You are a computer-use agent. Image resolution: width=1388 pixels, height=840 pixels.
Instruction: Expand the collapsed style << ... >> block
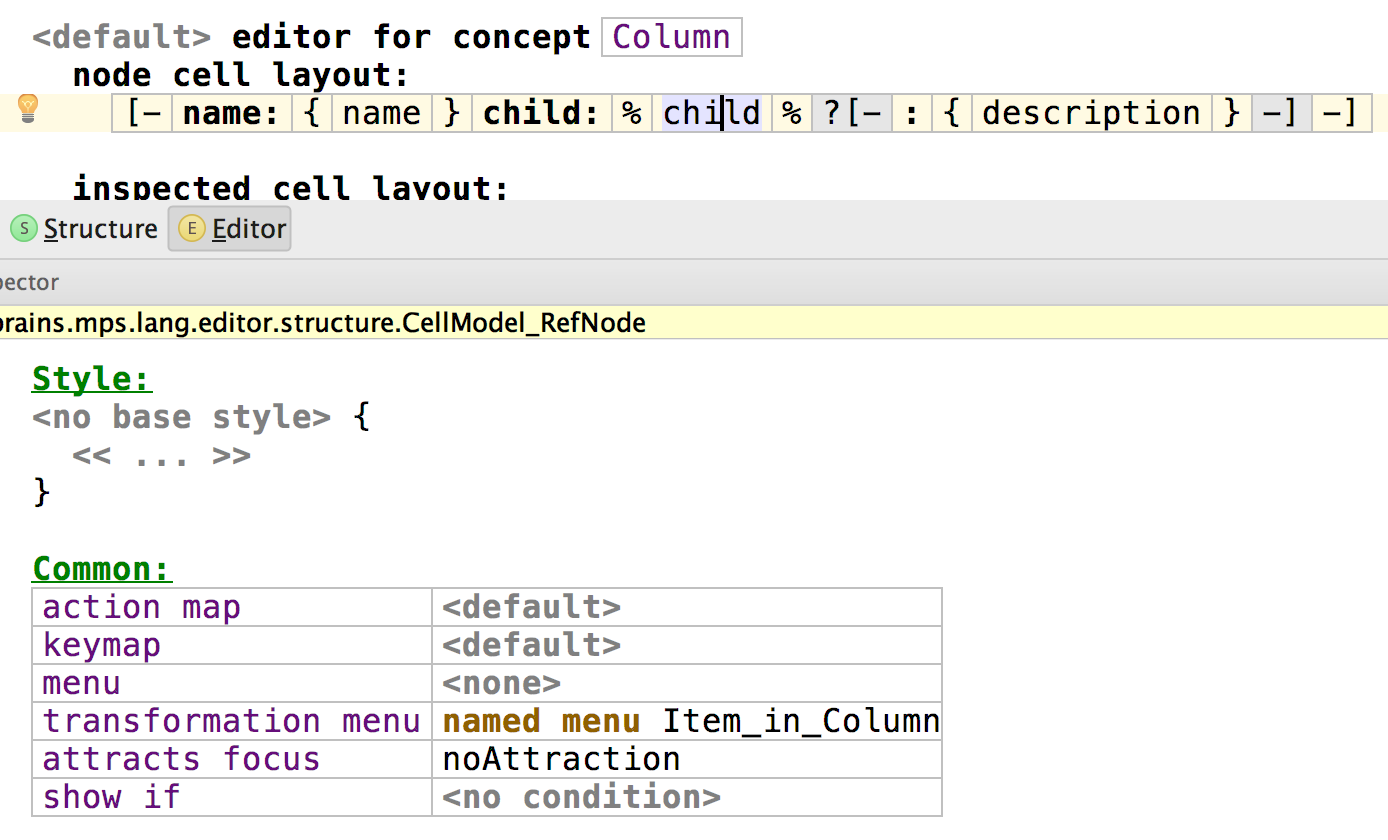[x=161, y=456]
